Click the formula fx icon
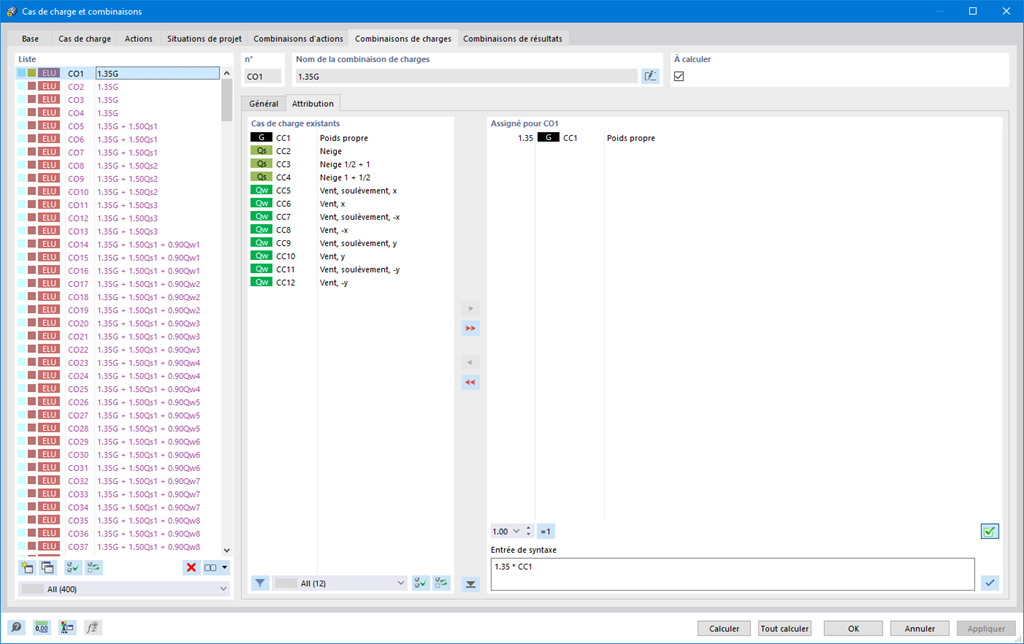This screenshot has width=1024, height=644. pyautogui.click(x=92, y=628)
